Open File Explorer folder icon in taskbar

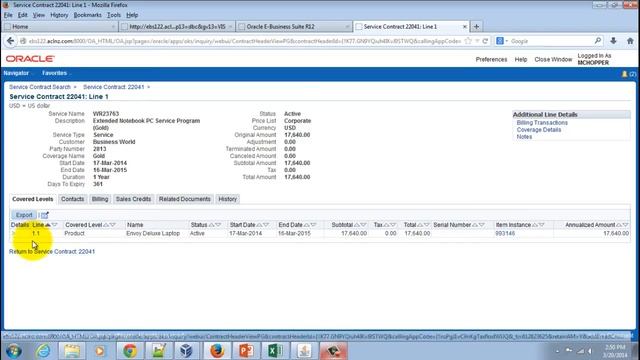(x=72, y=351)
